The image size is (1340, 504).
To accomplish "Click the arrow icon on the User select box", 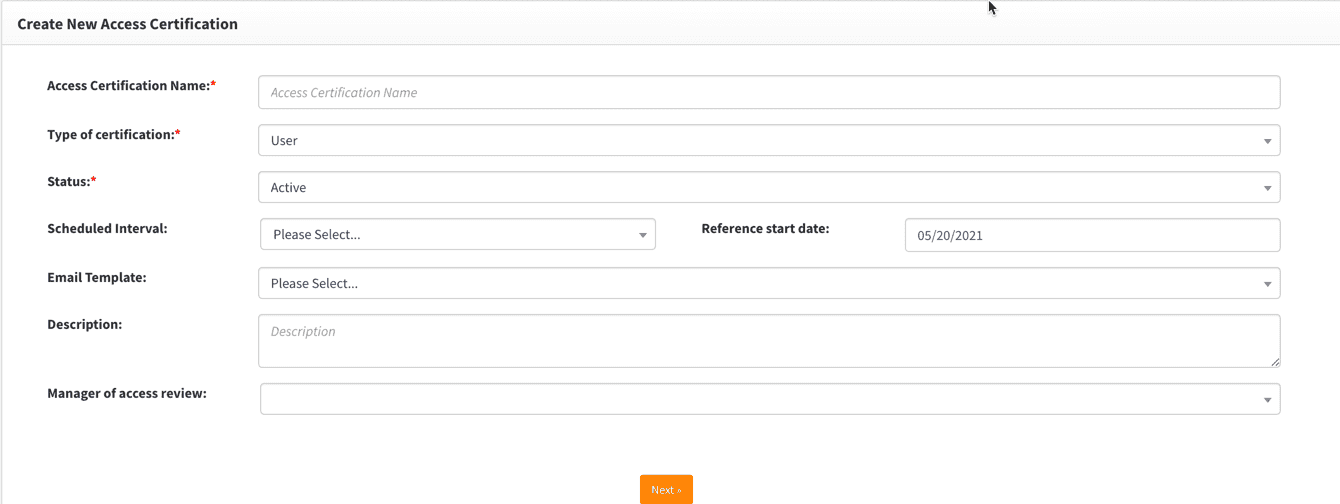I will pyautogui.click(x=1267, y=141).
